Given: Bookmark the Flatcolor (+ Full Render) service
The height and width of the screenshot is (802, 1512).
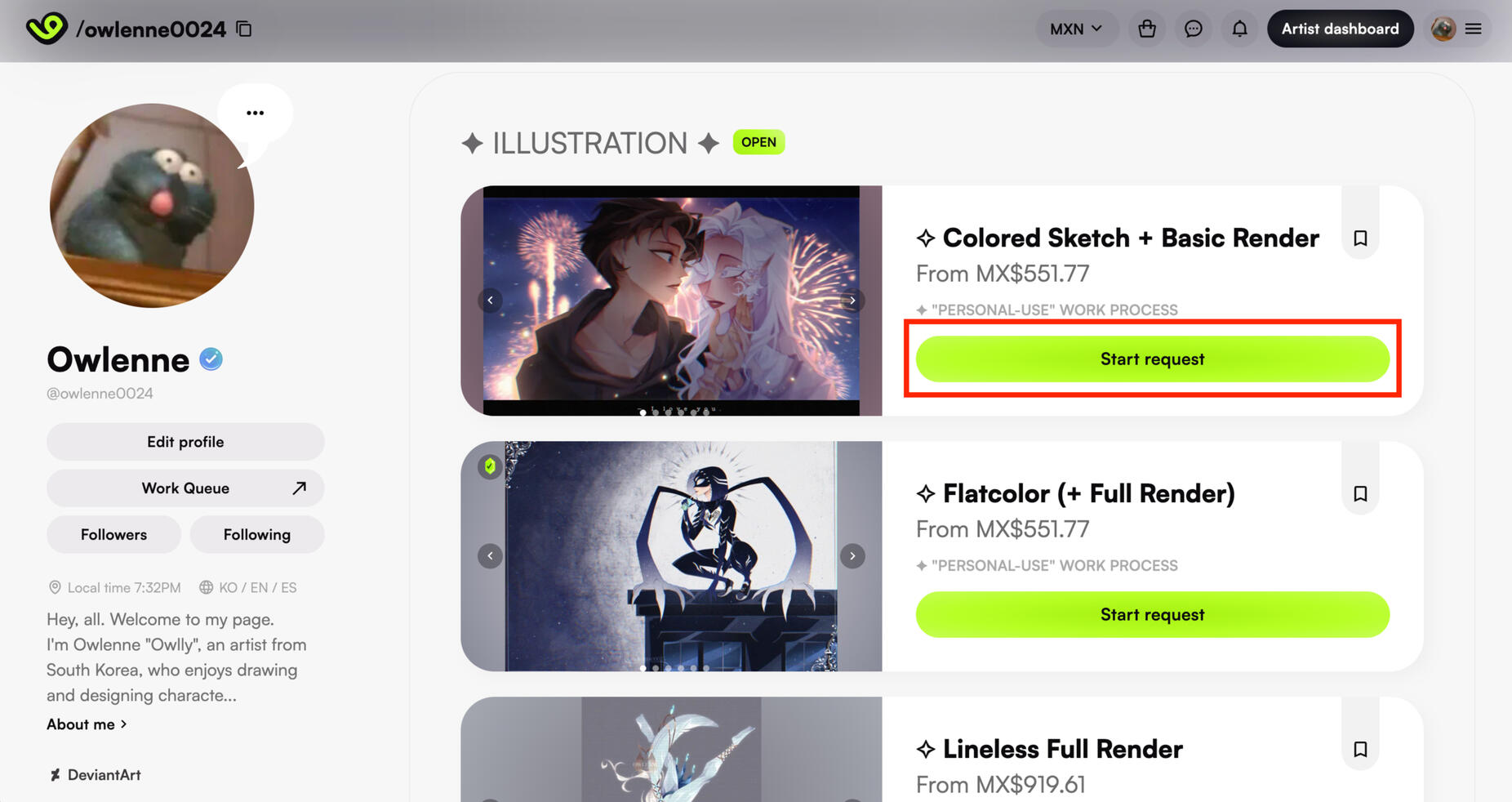Looking at the screenshot, I should click(x=1360, y=493).
